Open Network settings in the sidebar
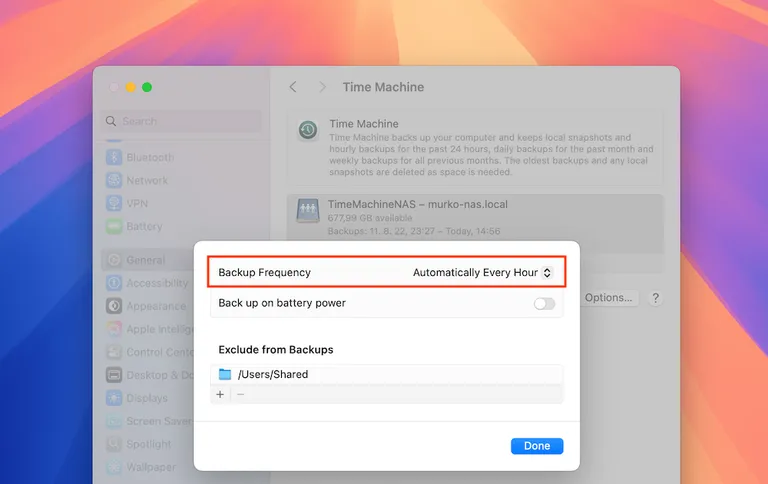Viewport: 768px width, 484px height. coord(147,180)
